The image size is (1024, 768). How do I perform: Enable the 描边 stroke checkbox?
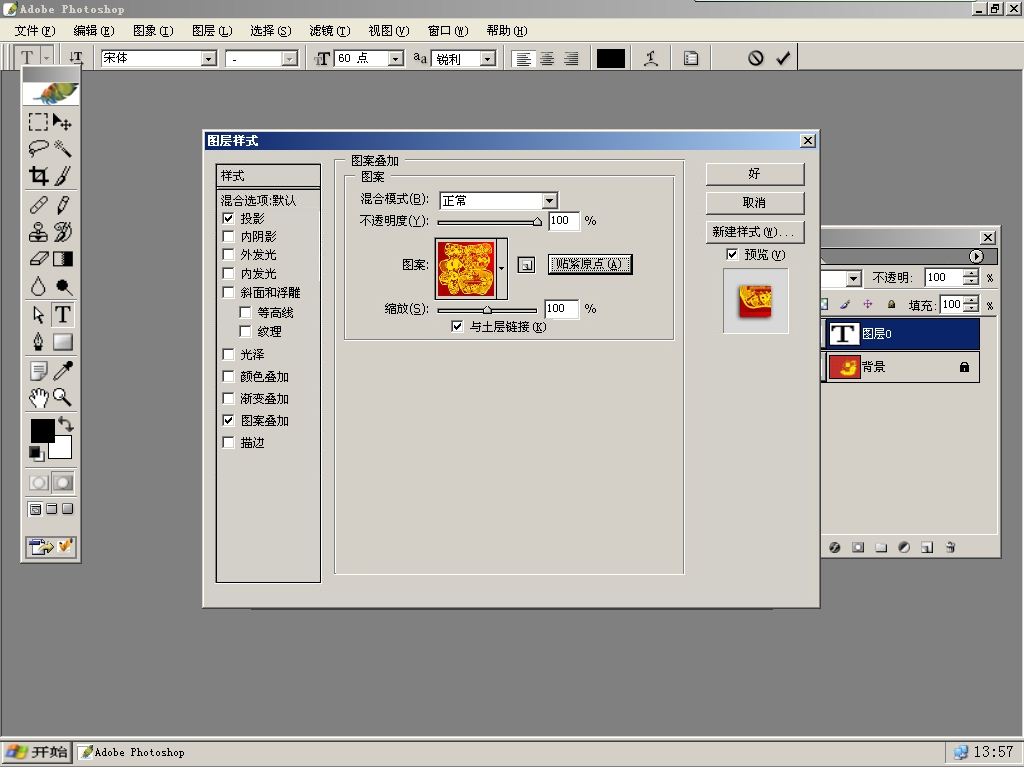click(x=228, y=443)
